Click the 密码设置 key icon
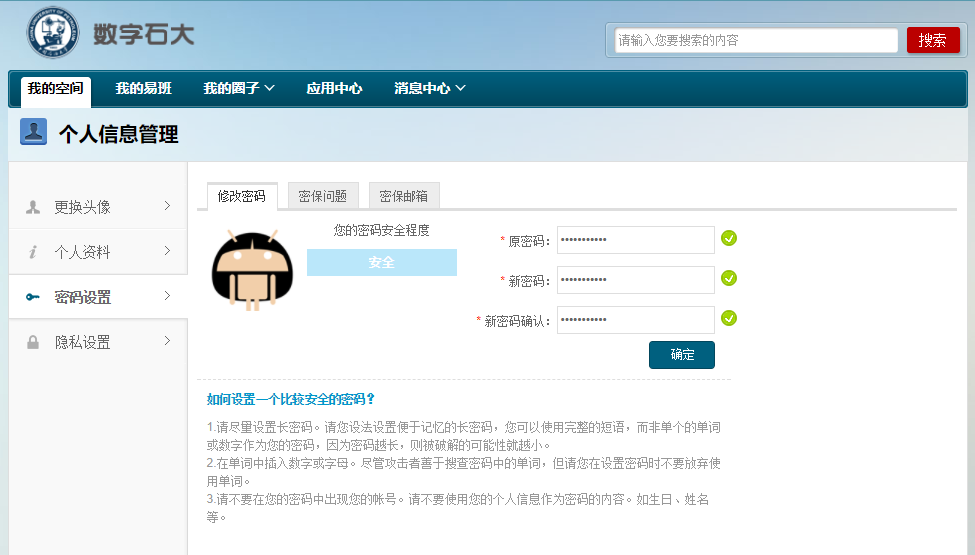This screenshot has height=555, width=975. click(x=33, y=297)
